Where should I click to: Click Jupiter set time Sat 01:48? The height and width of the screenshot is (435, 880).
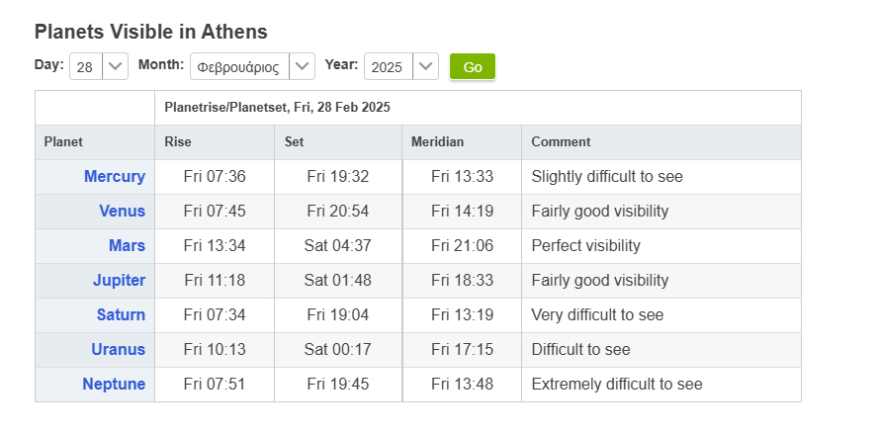(338, 280)
